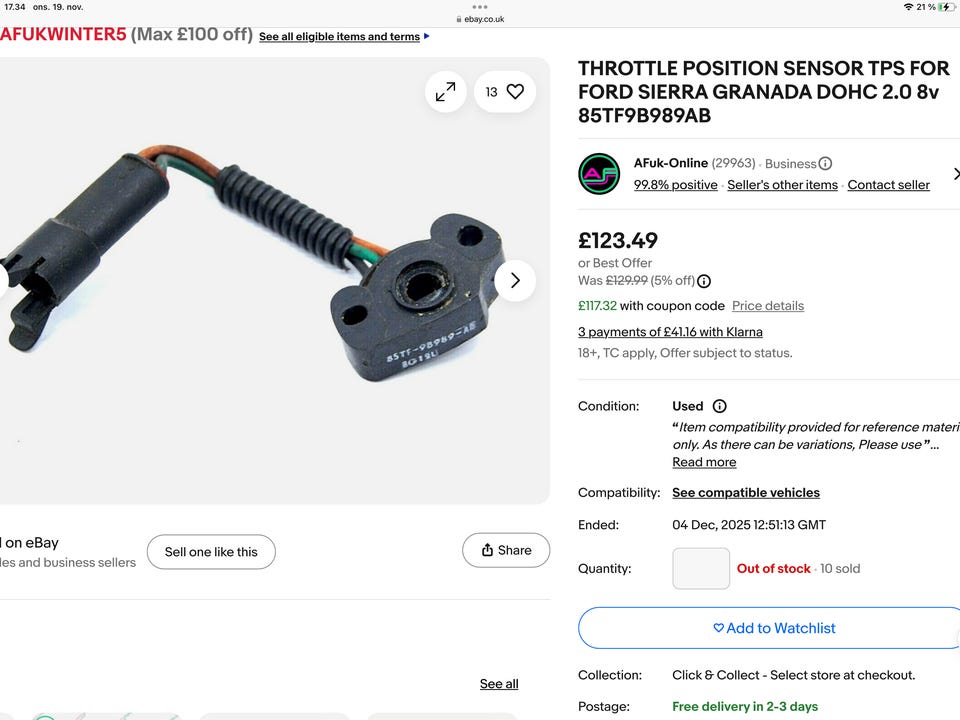Viewport: 960px width, 720px height.
Task: Open discount info icon beside 5% off
Action: point(704,281)
